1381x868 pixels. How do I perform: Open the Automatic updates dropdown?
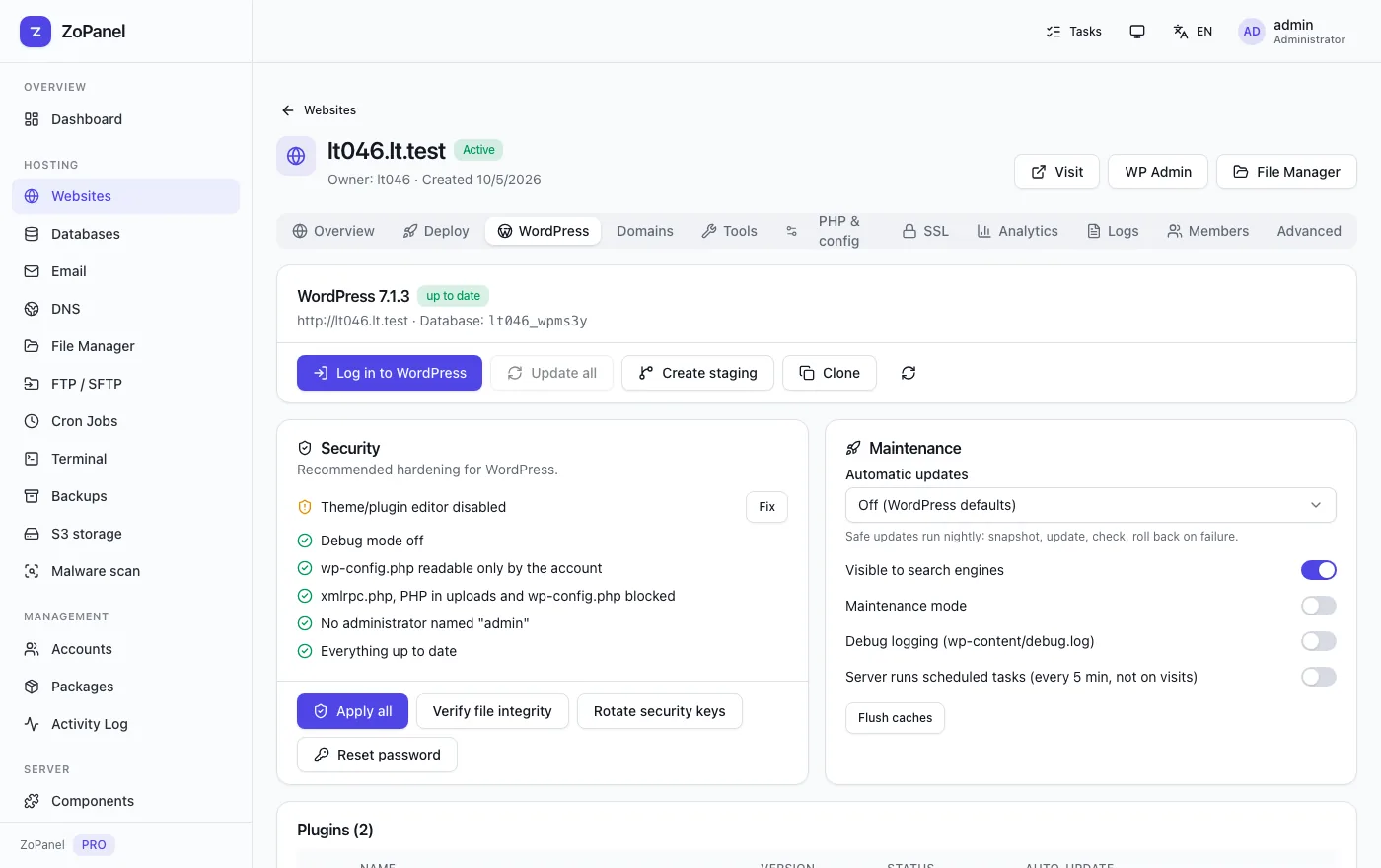1090,505
